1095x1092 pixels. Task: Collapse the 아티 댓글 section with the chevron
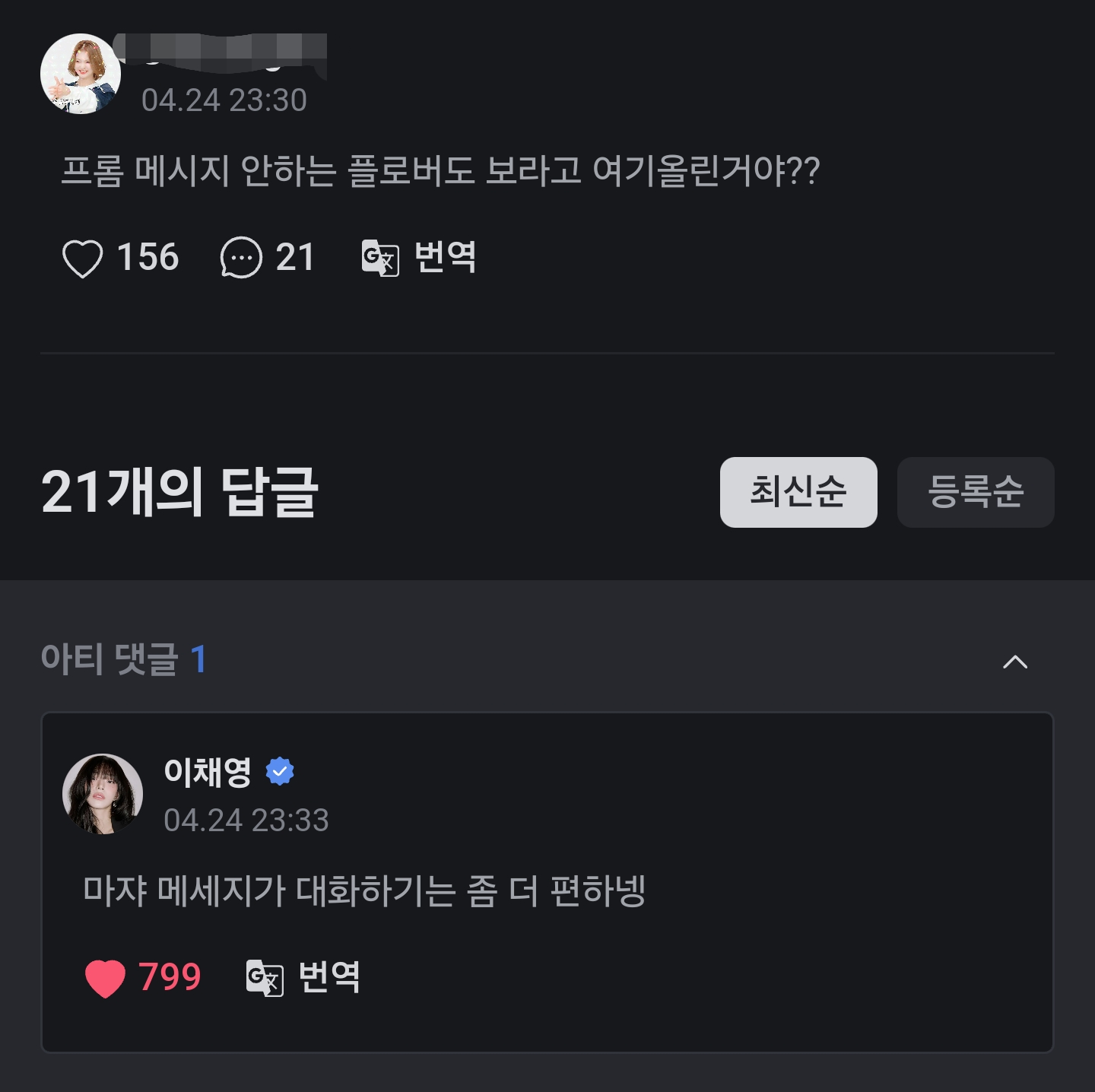(x=1015, y=662)
